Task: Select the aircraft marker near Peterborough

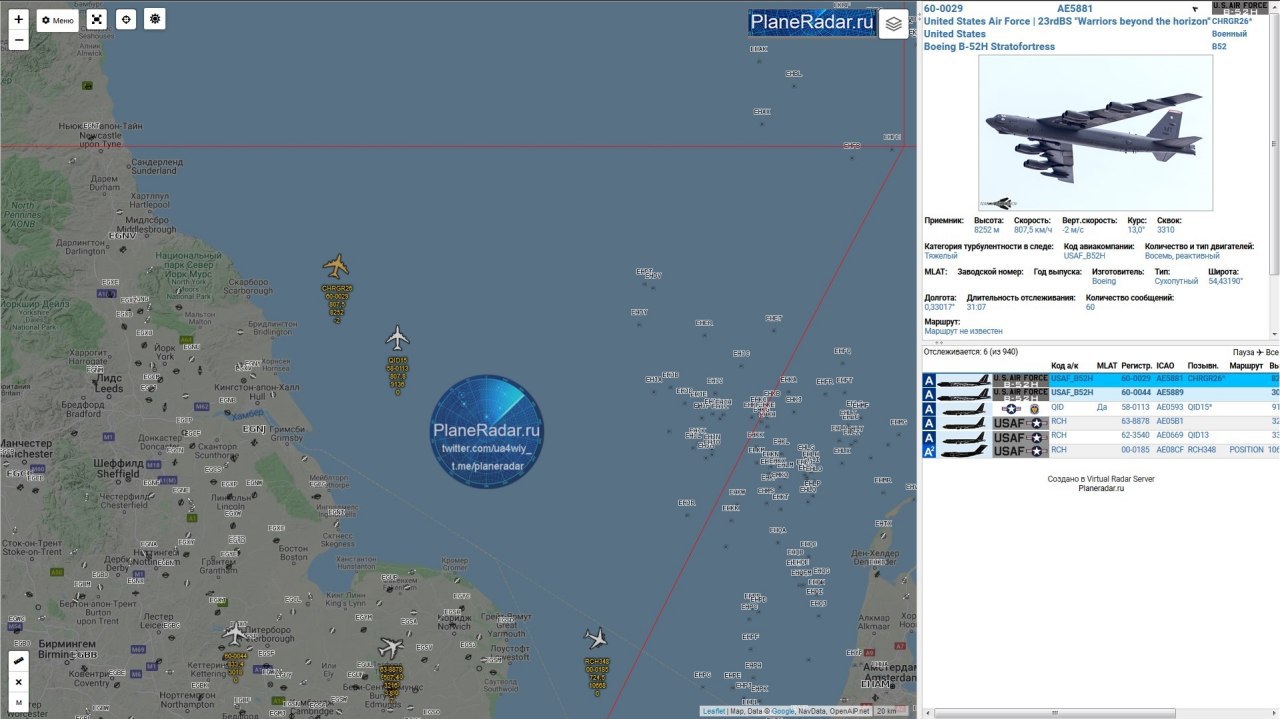Action: point(236,634)
